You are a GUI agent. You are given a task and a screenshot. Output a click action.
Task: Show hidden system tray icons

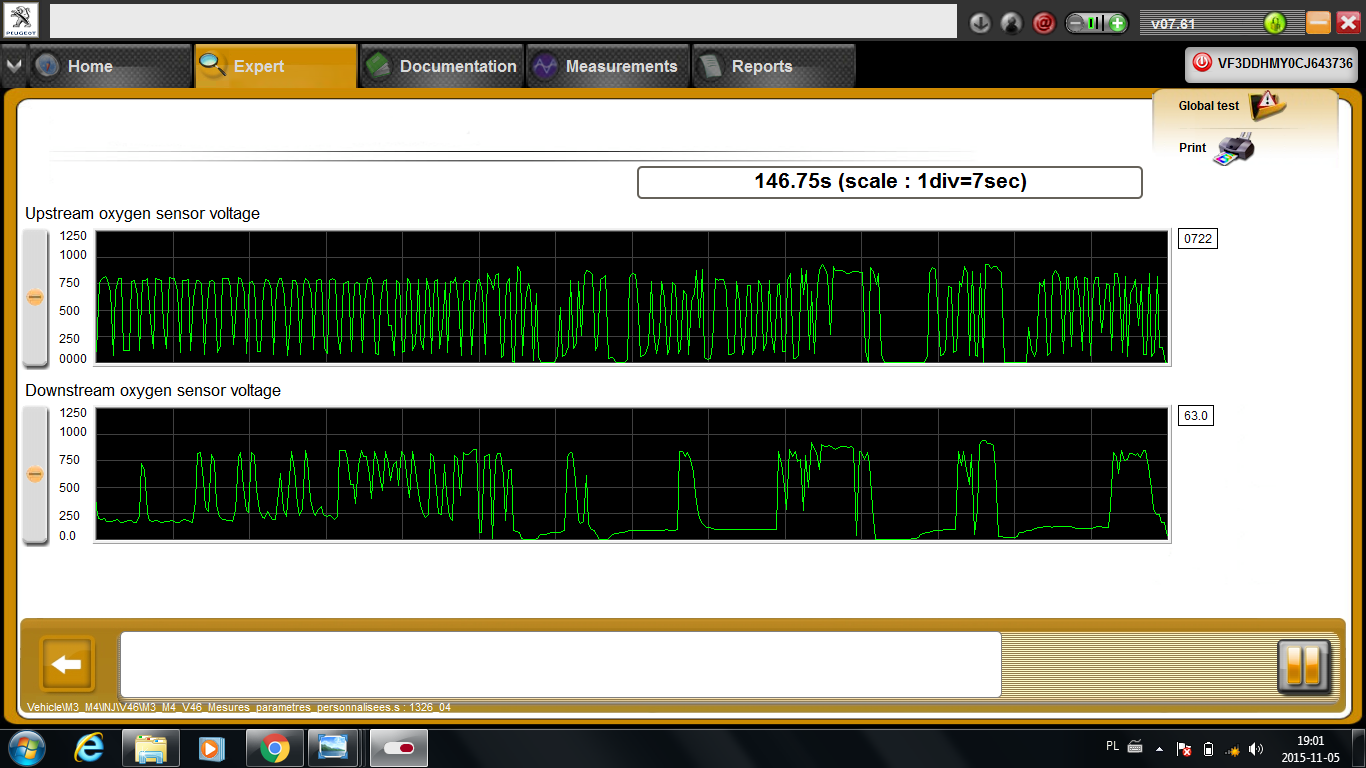1160,748
